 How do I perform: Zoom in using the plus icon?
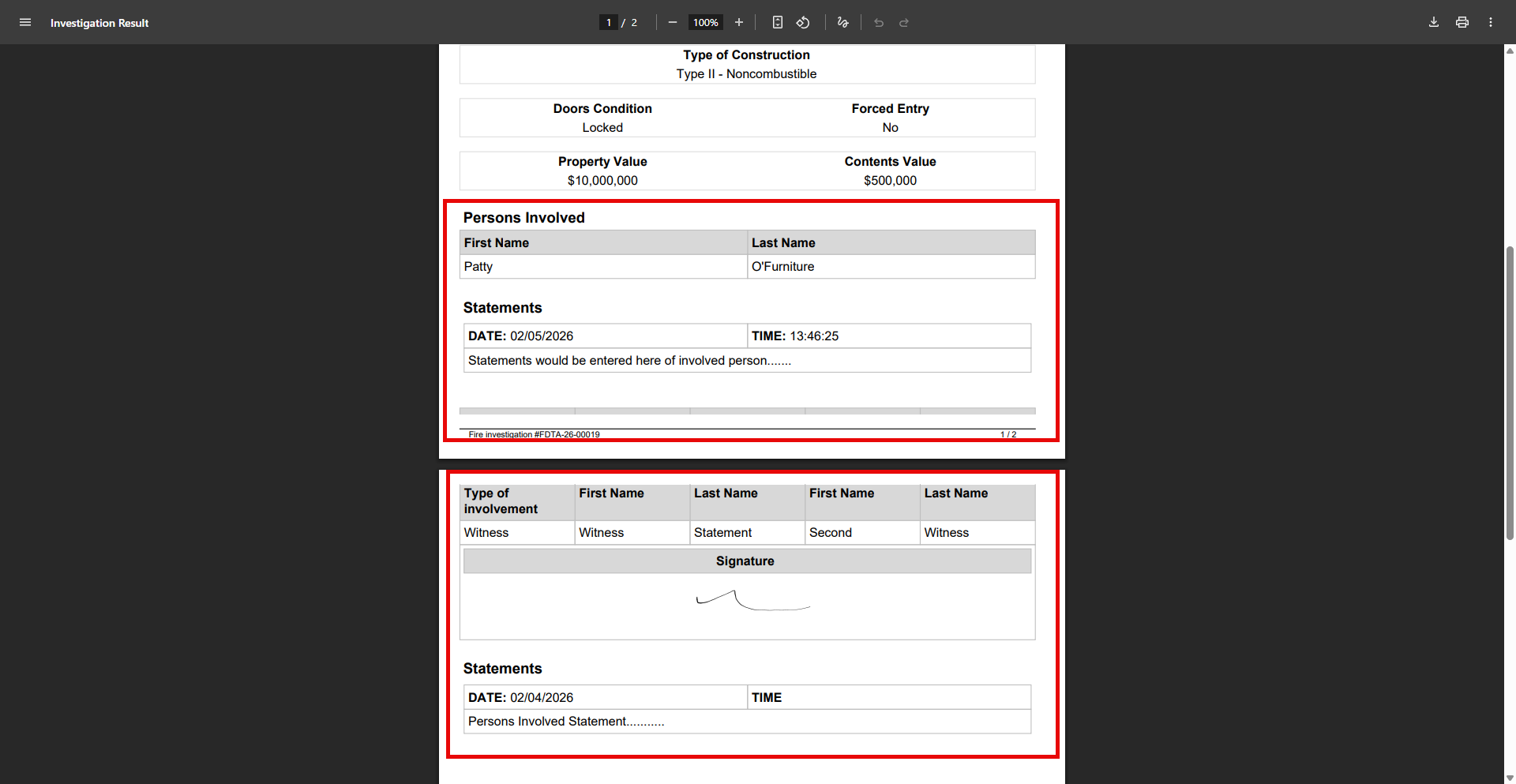(x=739, y=22)
